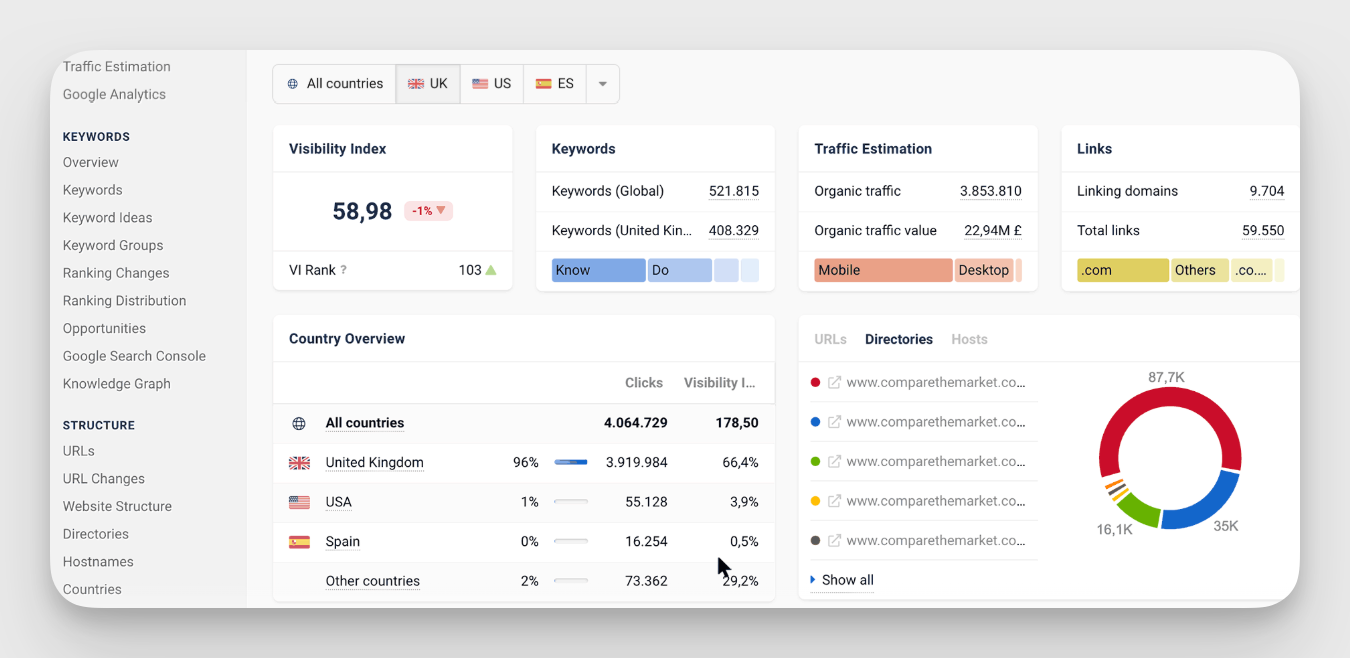Switch country filter to ES
Screen dimensions: 1350x658
click(555, 84)
